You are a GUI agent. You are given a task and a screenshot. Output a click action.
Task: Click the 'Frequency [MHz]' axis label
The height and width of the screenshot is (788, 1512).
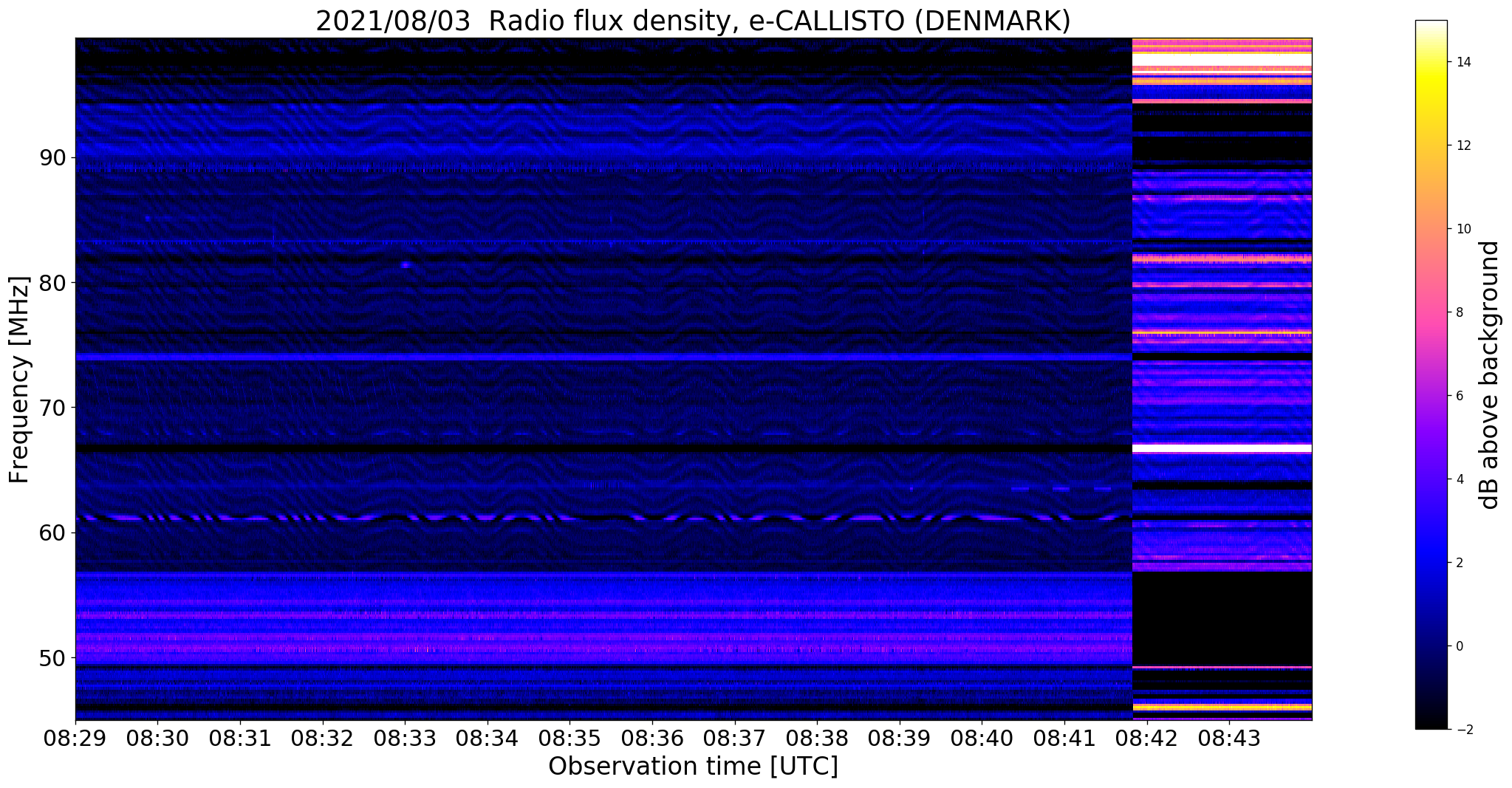coord(20,380)
